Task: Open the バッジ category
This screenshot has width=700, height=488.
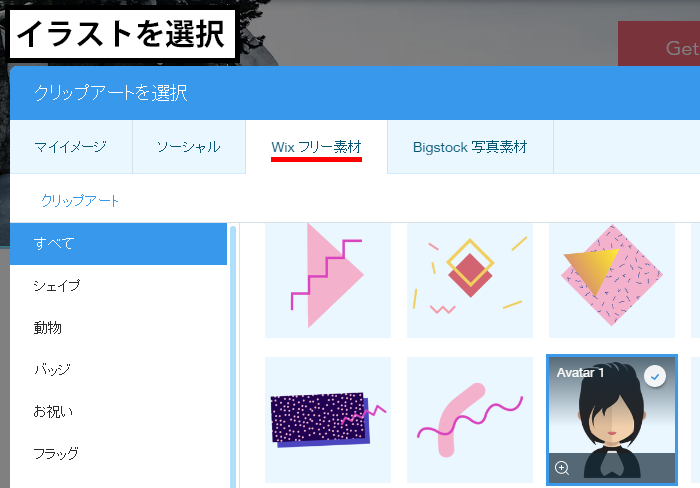Action: click(x=118, y=370)
